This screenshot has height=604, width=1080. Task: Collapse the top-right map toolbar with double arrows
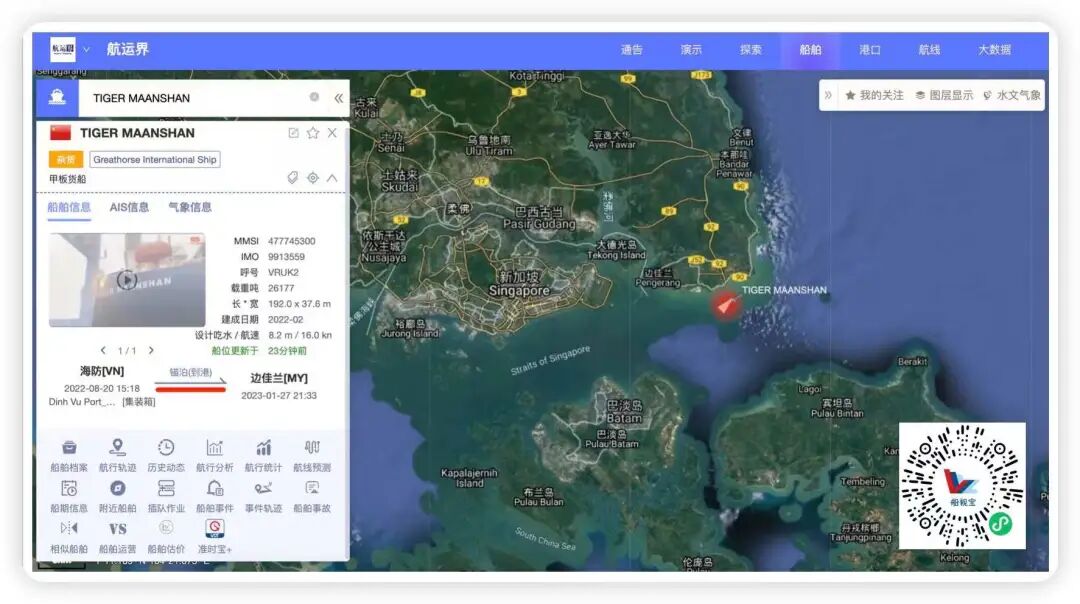(828, 95)
